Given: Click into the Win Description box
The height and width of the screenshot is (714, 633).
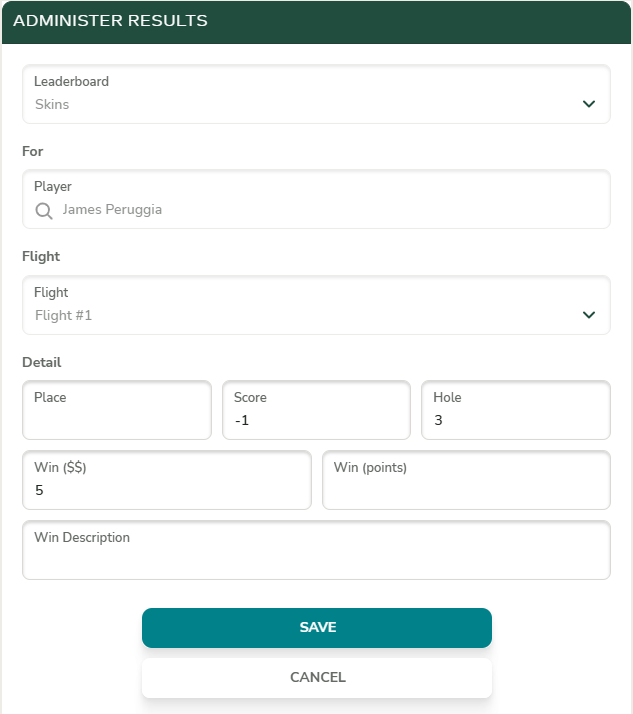Looking at the screenshot, I should (316, 558).
